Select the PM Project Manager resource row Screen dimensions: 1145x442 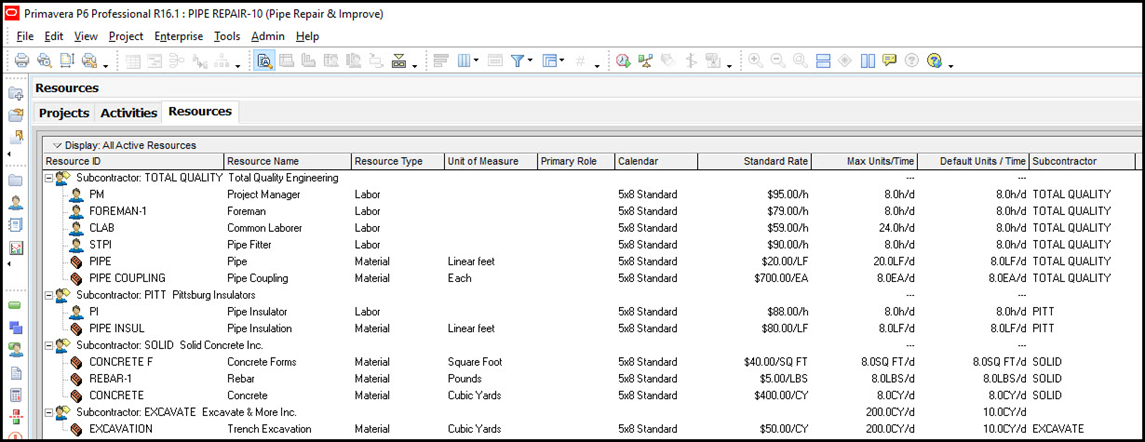click(589, 194)
